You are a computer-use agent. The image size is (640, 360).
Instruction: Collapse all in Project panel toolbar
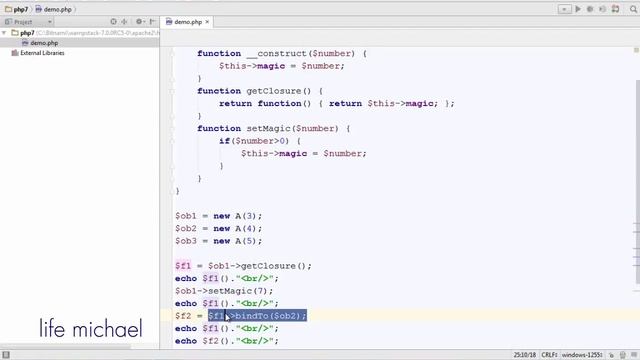pyautogui.click(x=124, y=22)
